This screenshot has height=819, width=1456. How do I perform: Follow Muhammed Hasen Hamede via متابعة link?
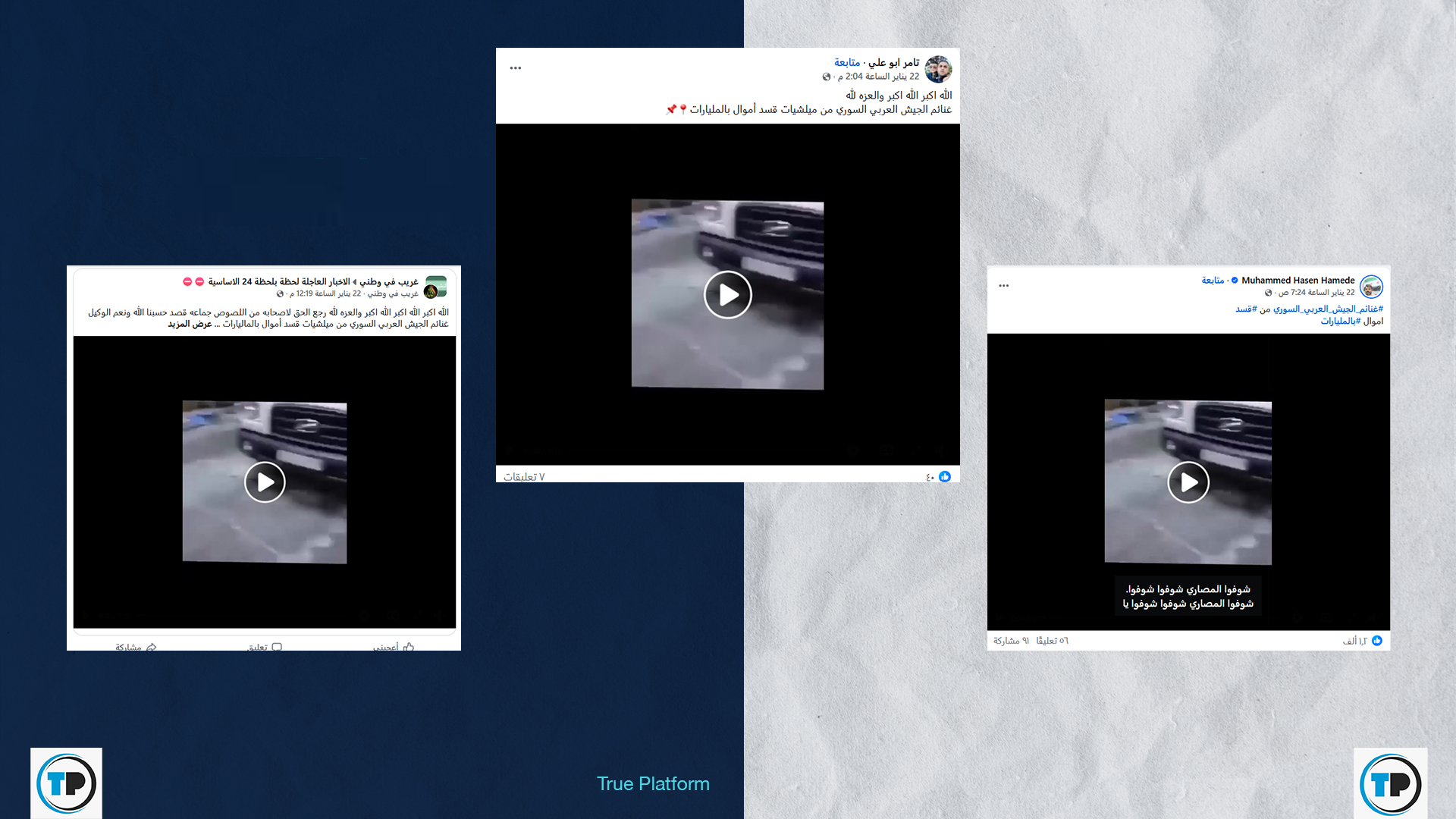pos(1212,281)
